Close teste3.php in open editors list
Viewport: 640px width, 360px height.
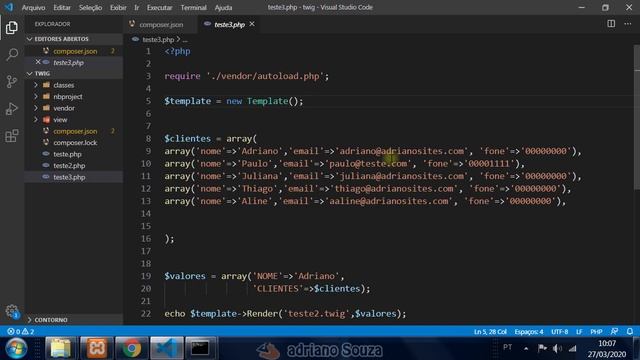(38, 62)
